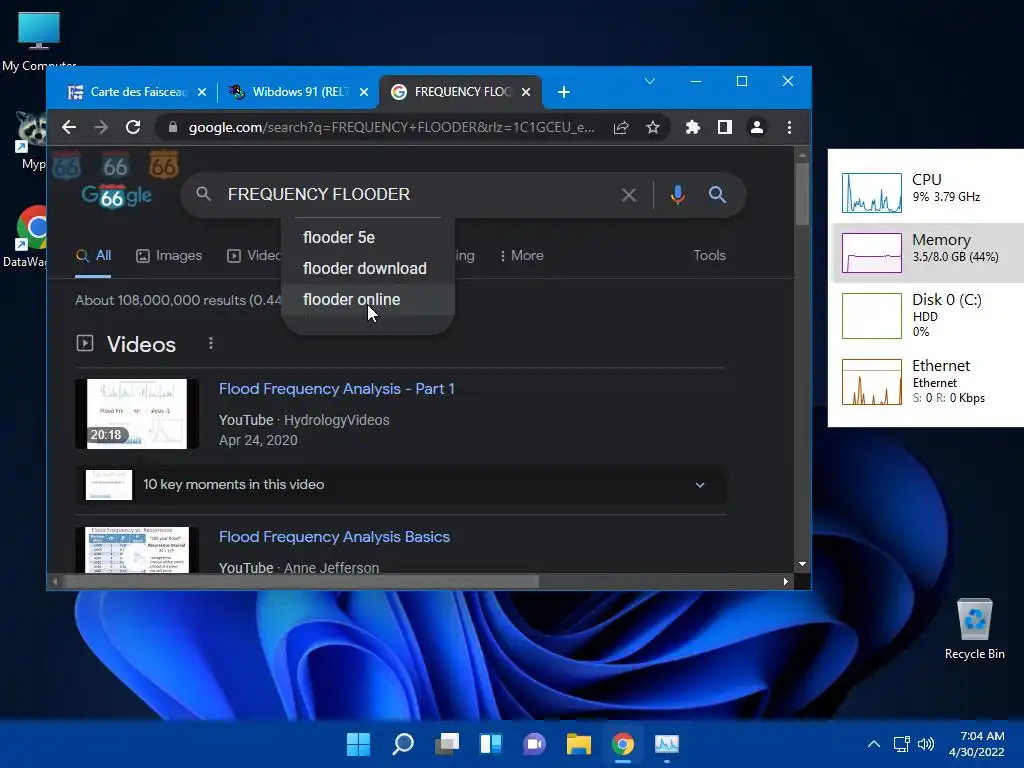Open the Recycle Bin desktop icon
1024x768 pixels.
974,630
